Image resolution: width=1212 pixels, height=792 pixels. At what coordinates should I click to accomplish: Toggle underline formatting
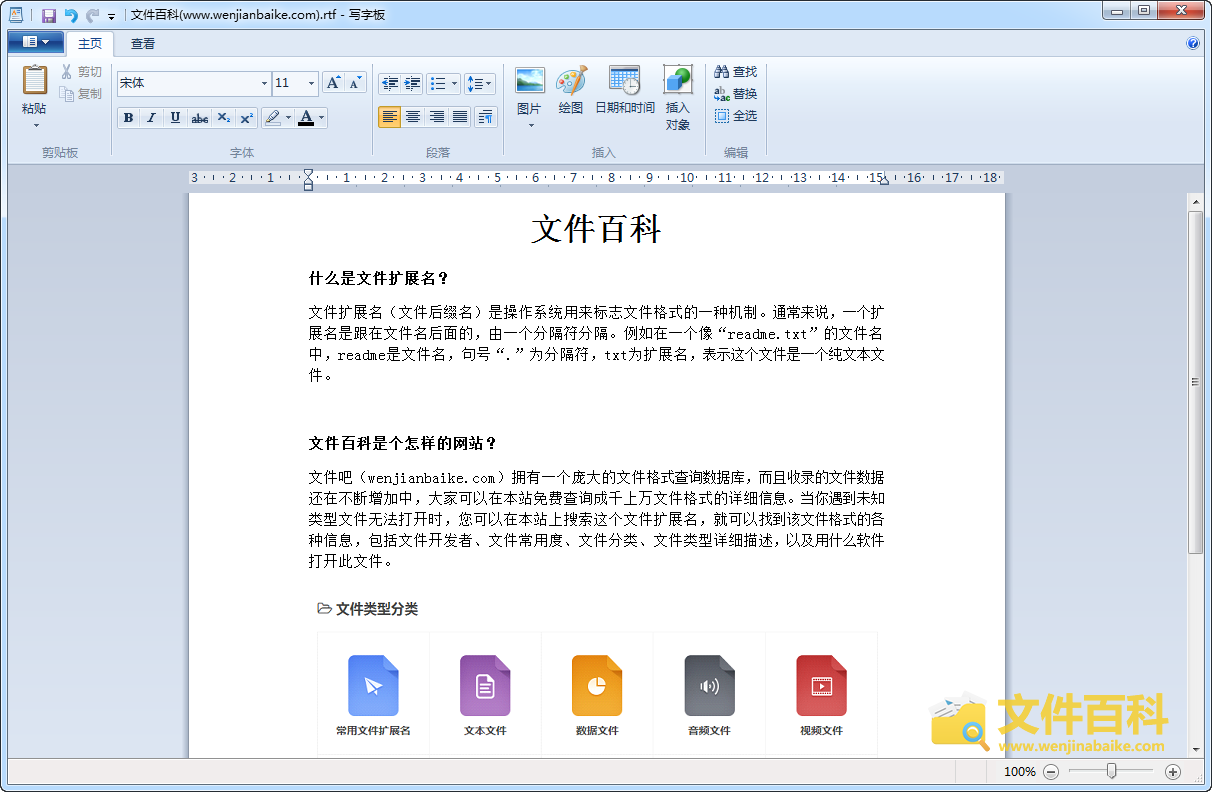175,118
